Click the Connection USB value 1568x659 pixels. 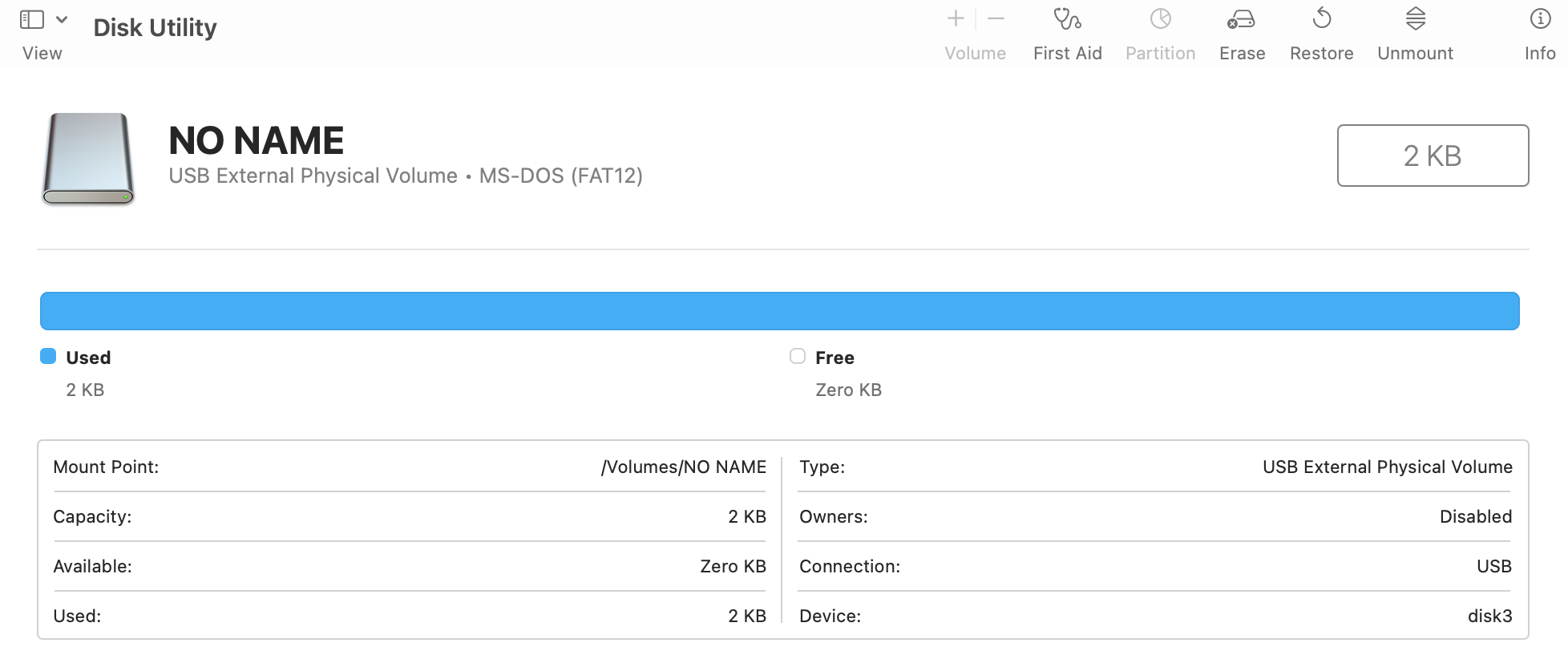click(x=1494, y=566)
